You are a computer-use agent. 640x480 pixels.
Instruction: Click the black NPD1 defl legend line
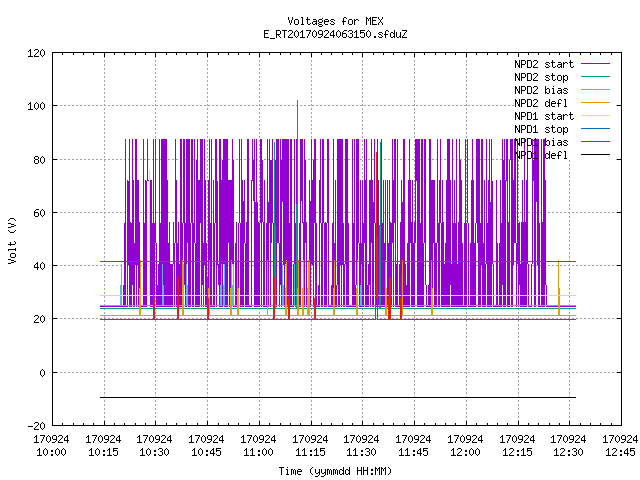point(596,155)
